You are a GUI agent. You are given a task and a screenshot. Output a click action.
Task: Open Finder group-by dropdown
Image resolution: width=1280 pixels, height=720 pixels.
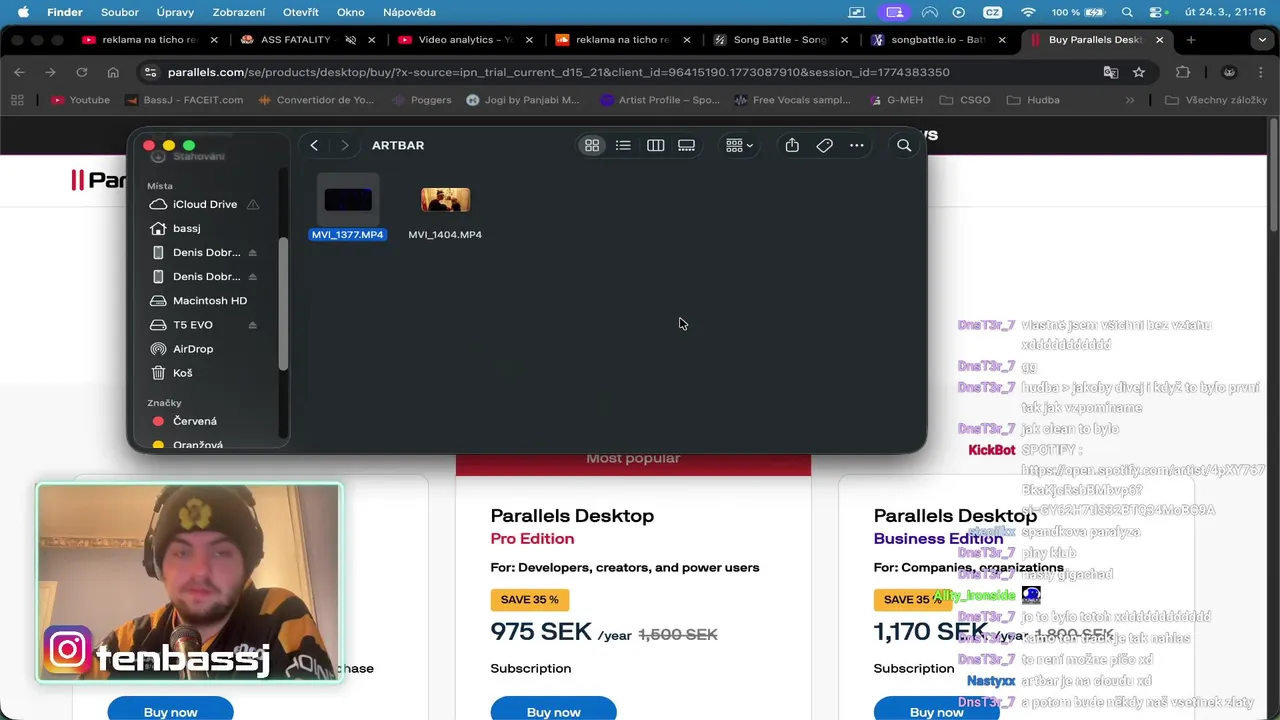[x=740, y=145]
